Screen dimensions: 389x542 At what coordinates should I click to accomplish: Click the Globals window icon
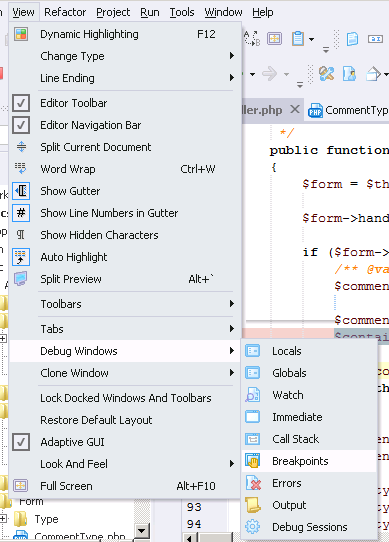[253, 373]
